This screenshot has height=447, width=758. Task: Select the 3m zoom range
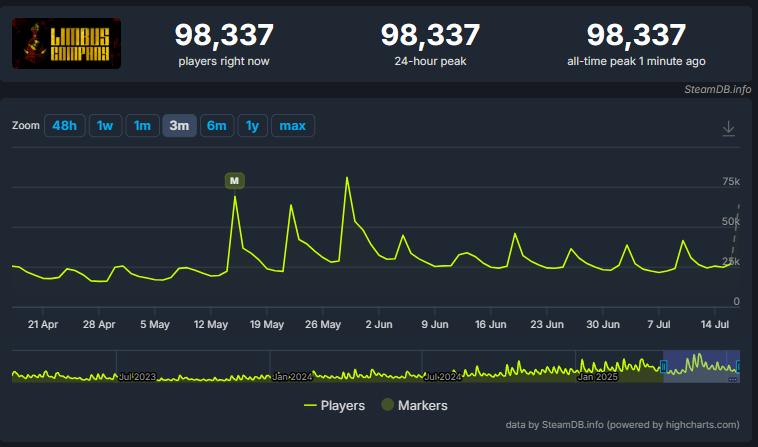179,126
